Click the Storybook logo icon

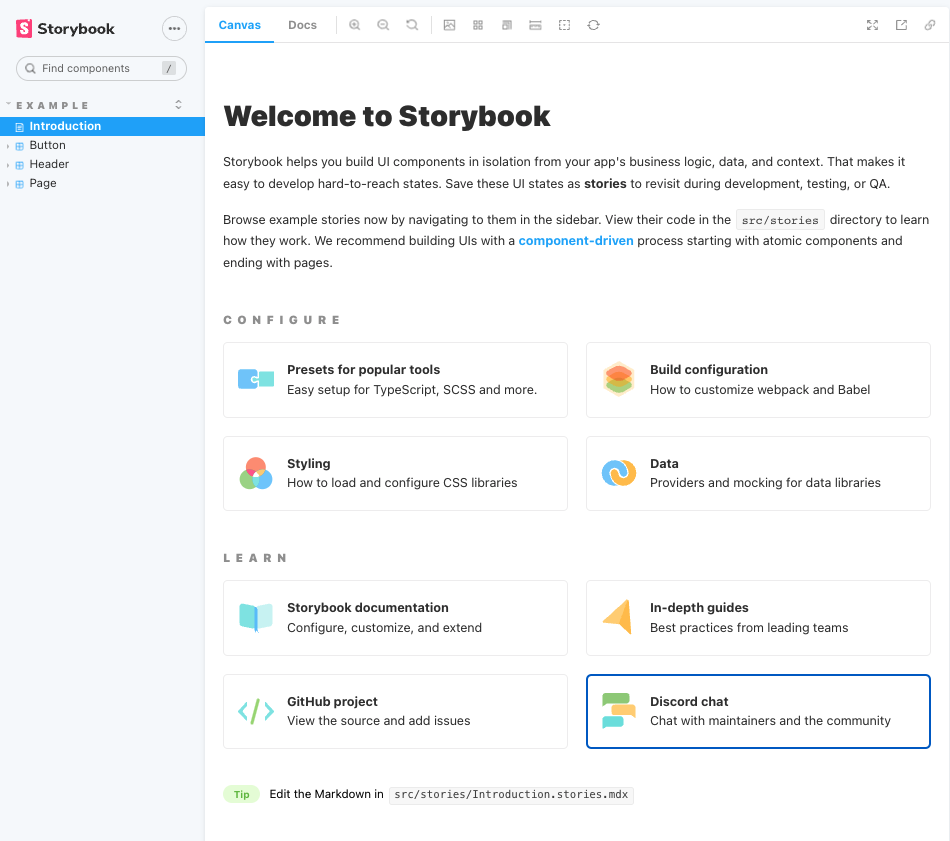coord(24,28)
